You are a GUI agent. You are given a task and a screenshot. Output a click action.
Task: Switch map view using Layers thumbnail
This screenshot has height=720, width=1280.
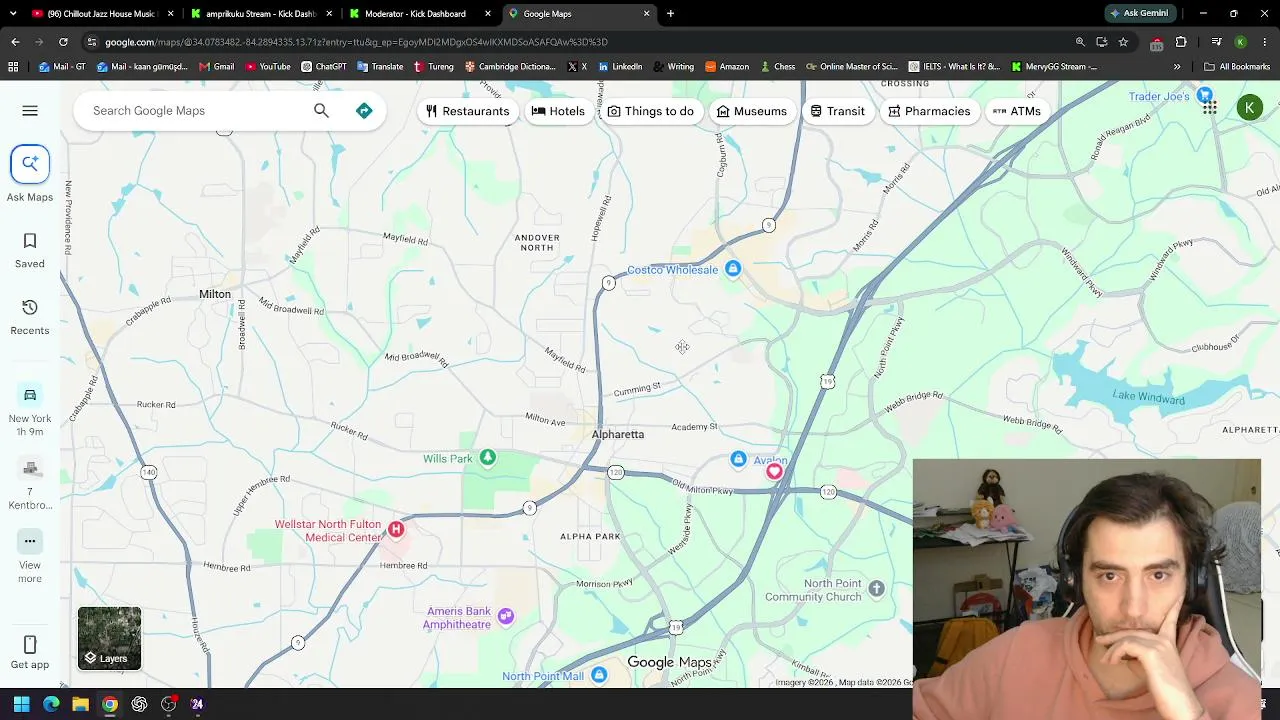[110, 638]
